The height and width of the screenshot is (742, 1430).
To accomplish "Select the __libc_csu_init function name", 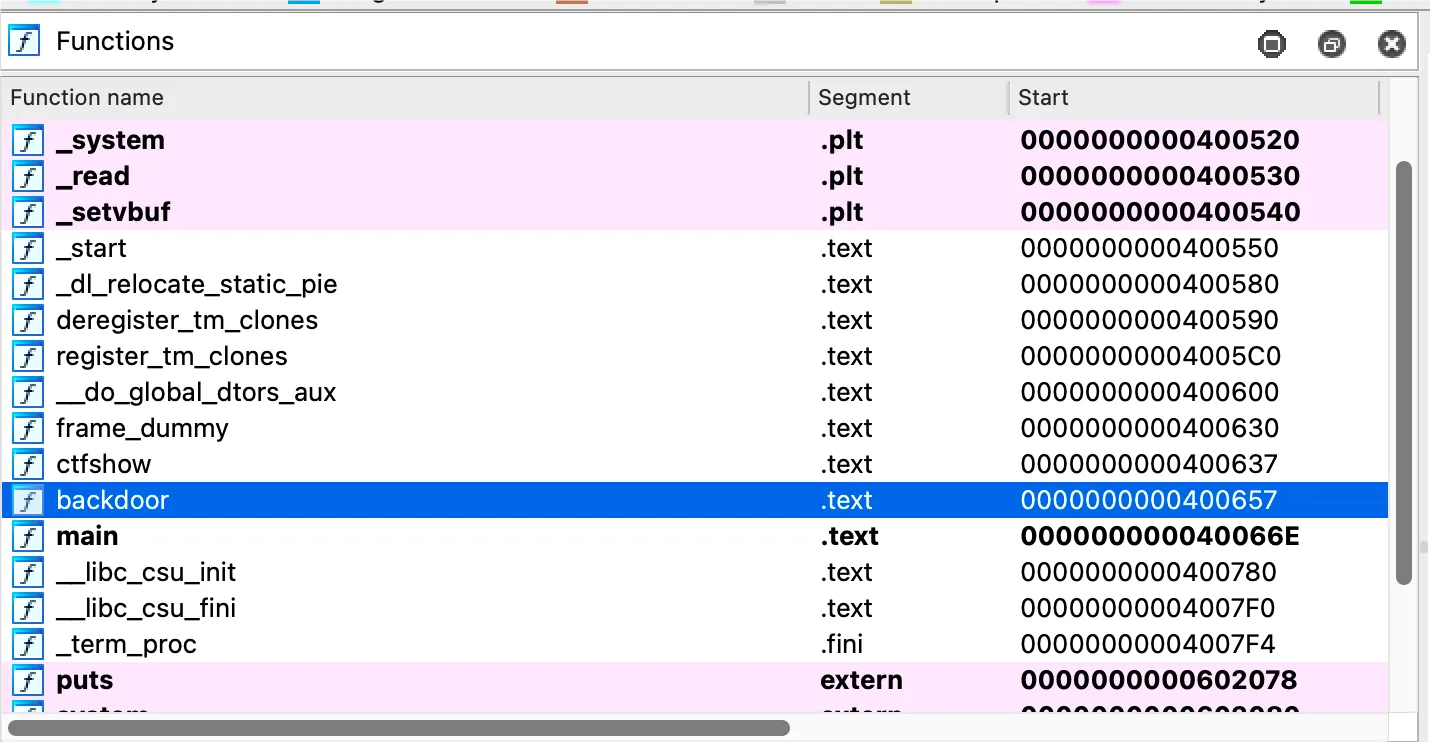I will [x=146, y=573].
